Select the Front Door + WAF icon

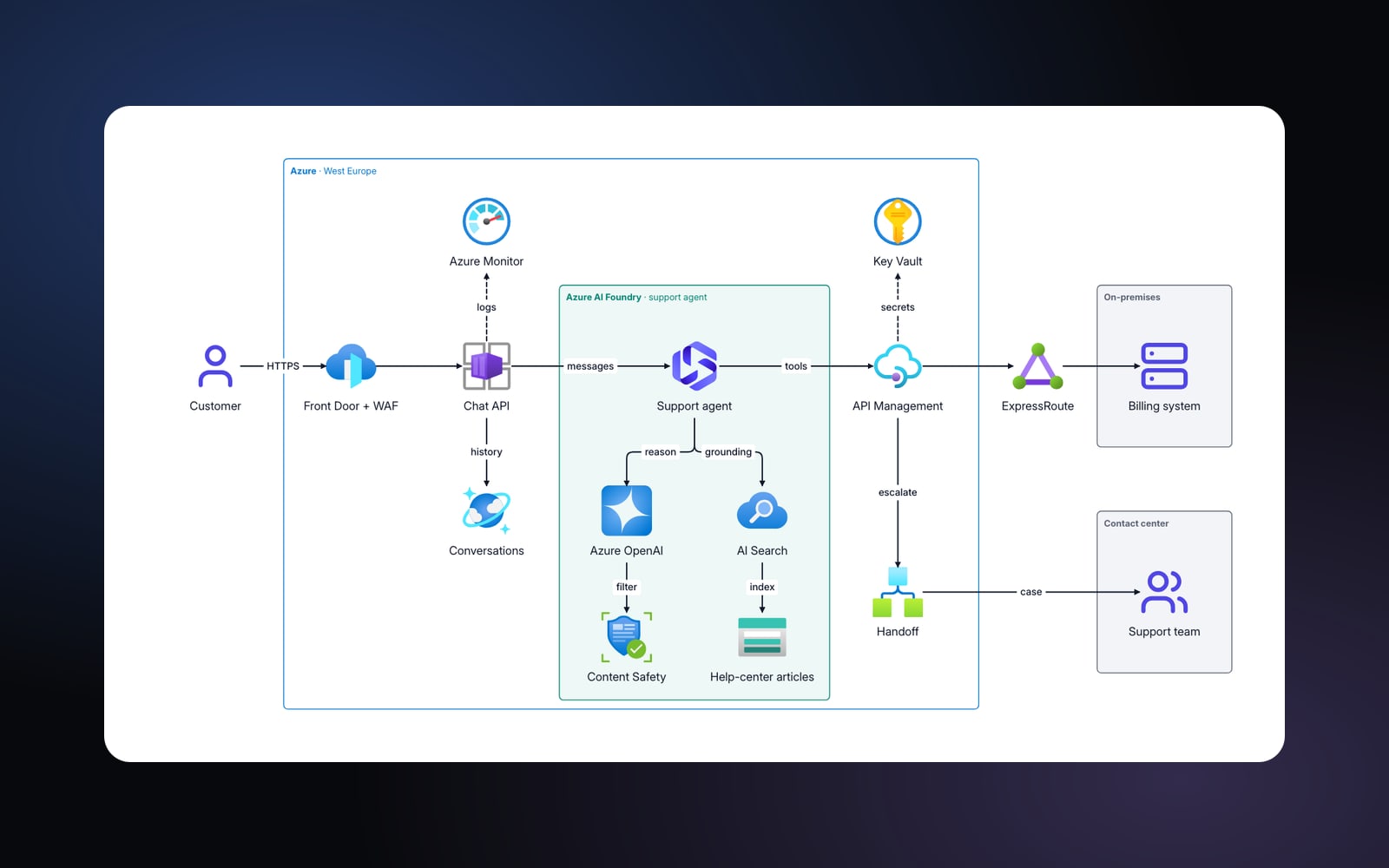[351, 366]
